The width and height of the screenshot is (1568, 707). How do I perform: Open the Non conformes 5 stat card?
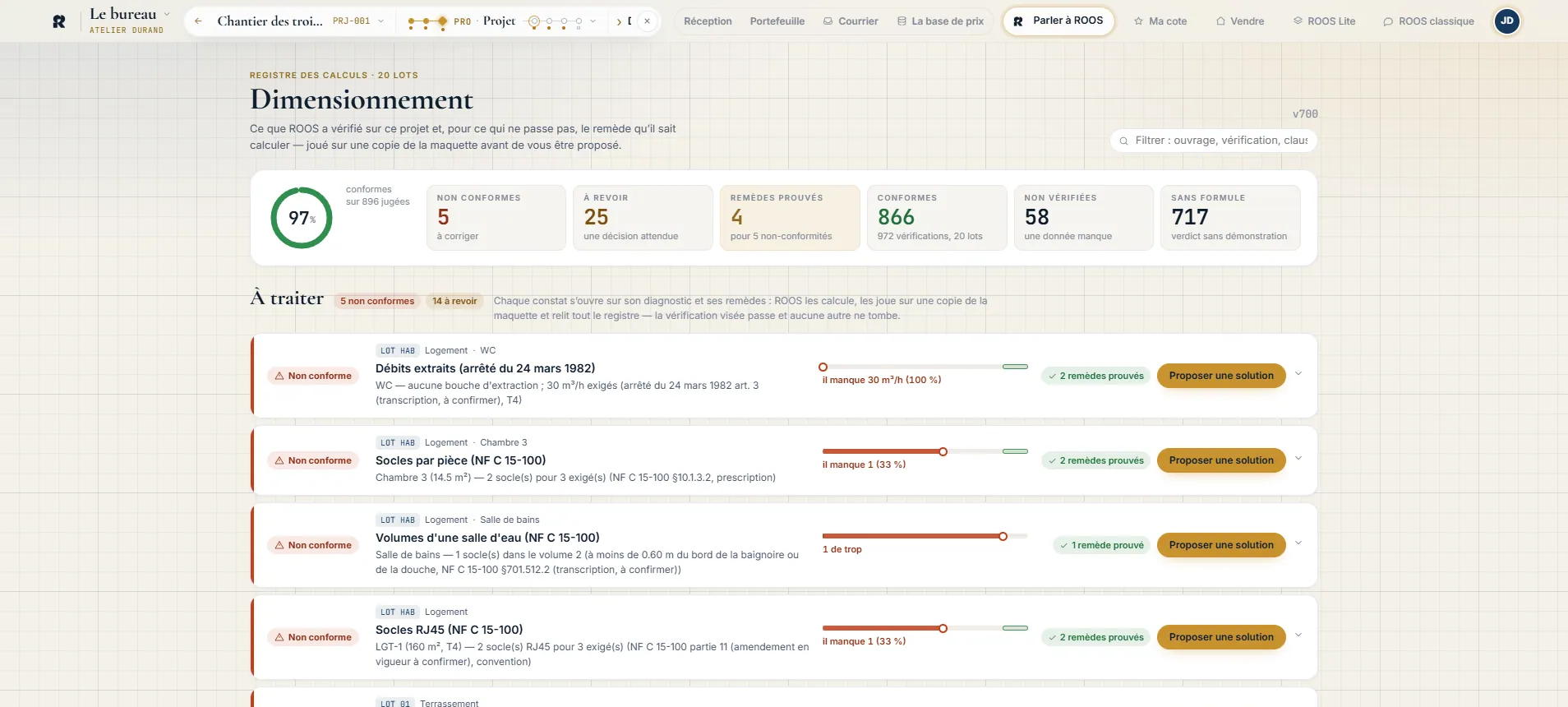pos(496,218)
